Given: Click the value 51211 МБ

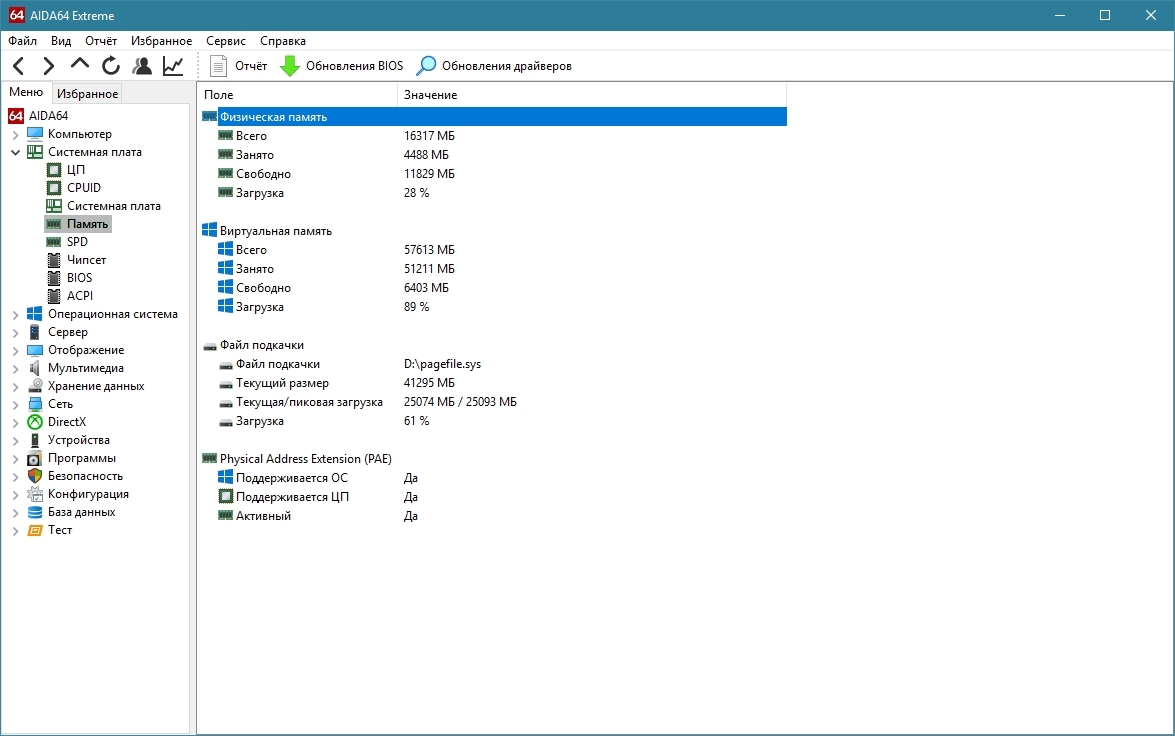Looking at the screenshot, I should point(429,269).
